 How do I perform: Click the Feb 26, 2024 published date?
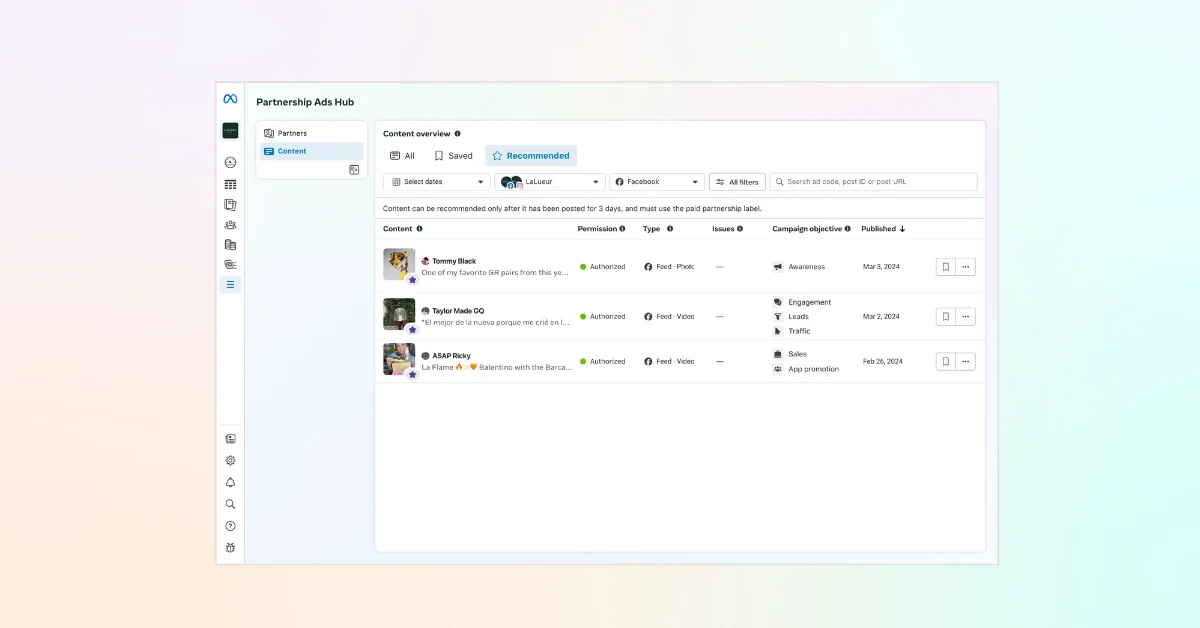[x=882, y=362]
